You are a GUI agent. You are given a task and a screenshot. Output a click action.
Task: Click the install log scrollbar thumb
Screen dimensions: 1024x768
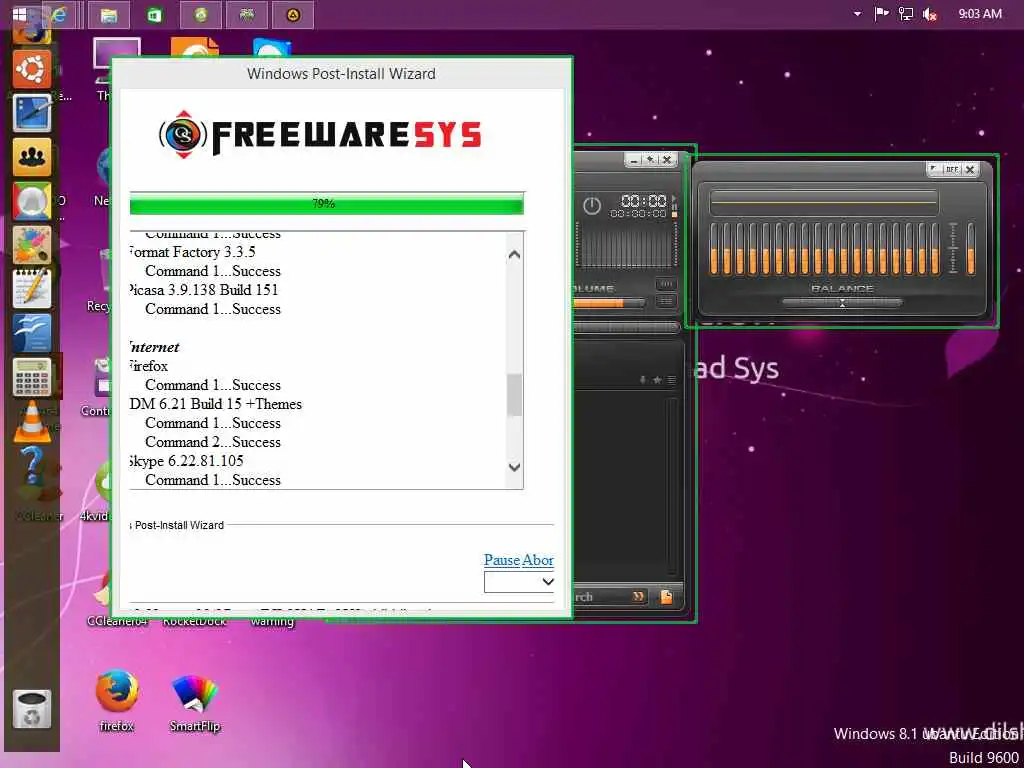(515, 395)
